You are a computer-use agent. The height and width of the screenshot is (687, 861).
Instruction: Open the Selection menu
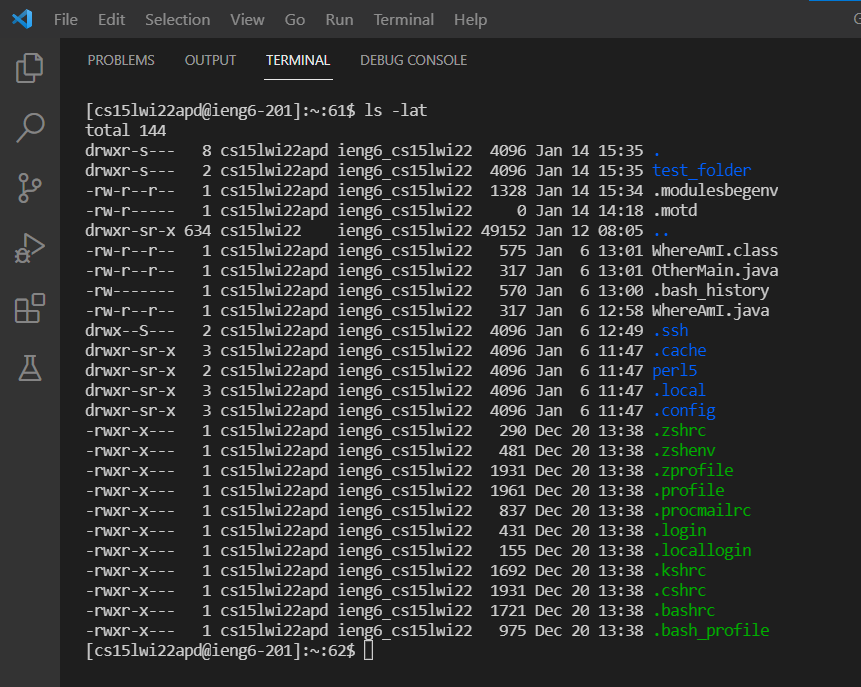coord(177,19)
